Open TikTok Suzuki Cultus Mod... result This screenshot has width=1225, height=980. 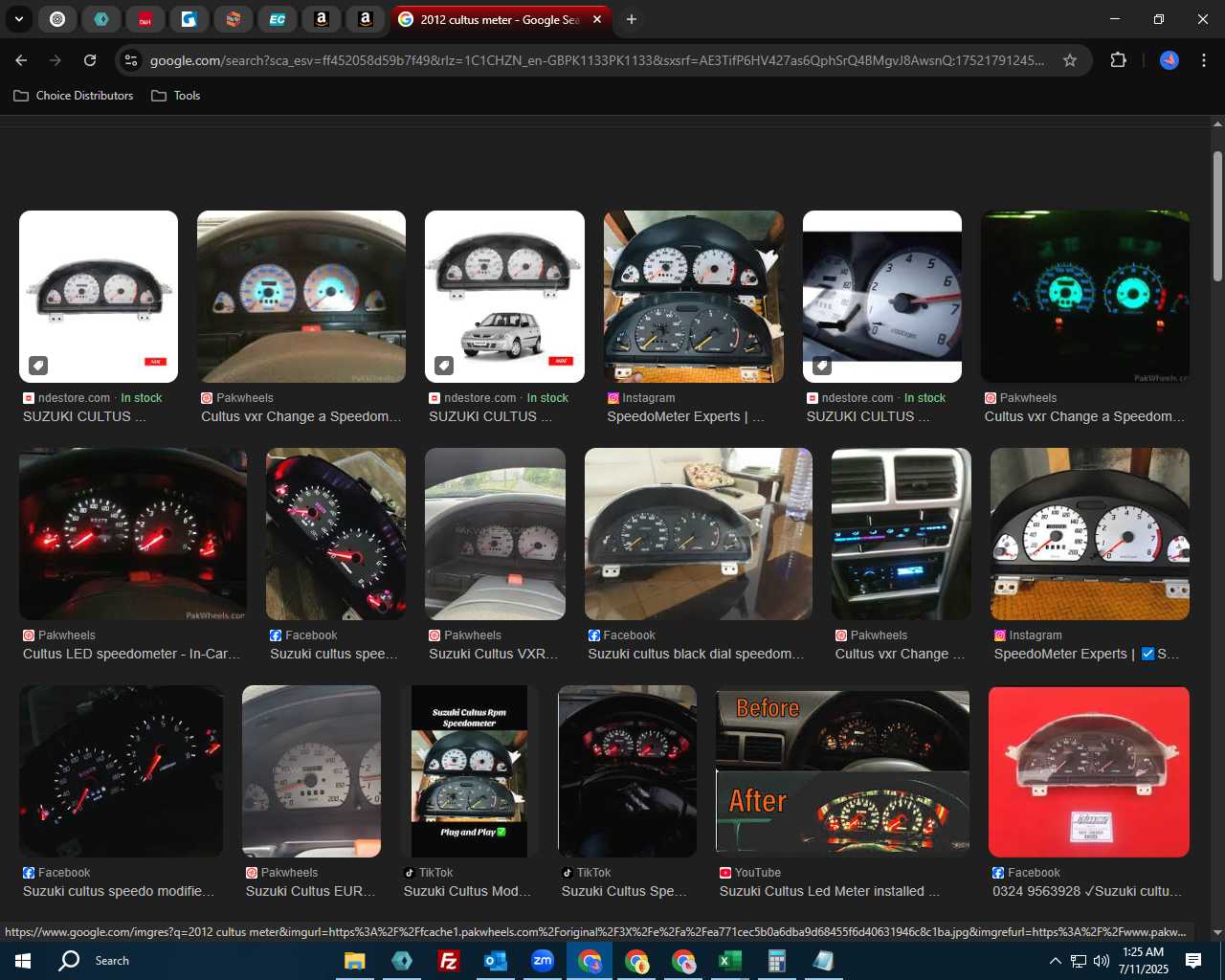[468, 891]
